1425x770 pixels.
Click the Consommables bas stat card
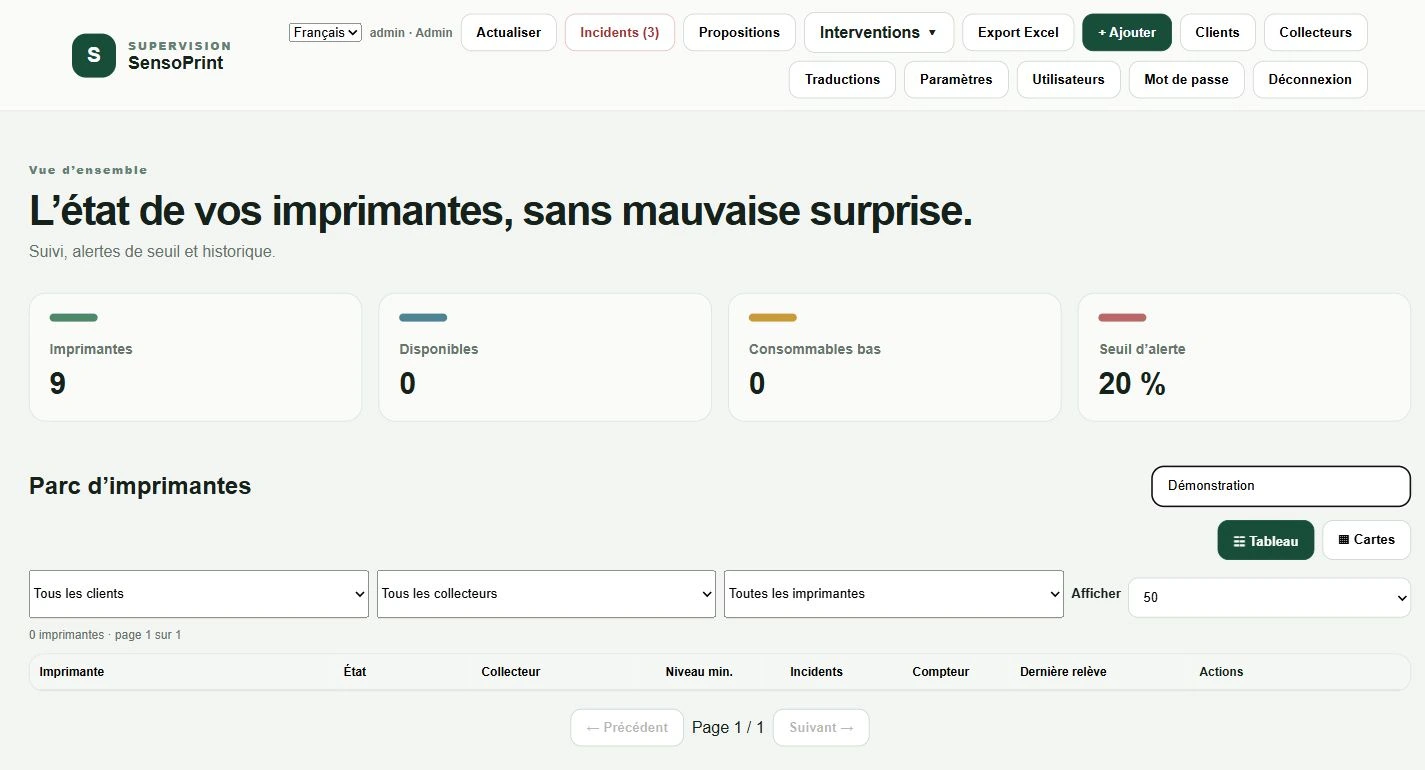(x=895, y=357)
